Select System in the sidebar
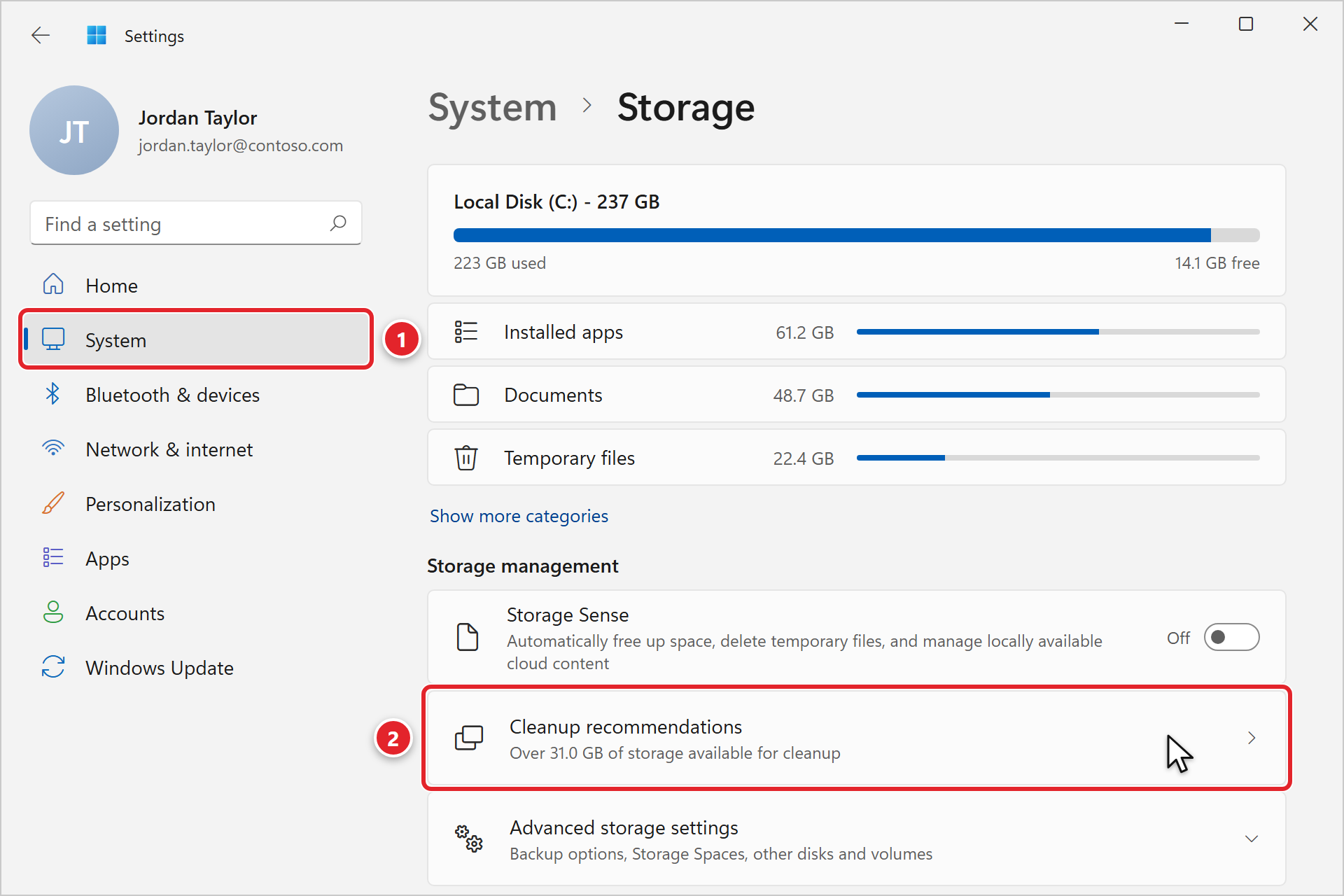The width and height of the screenshot is (1344, 896). pos(196,340)
